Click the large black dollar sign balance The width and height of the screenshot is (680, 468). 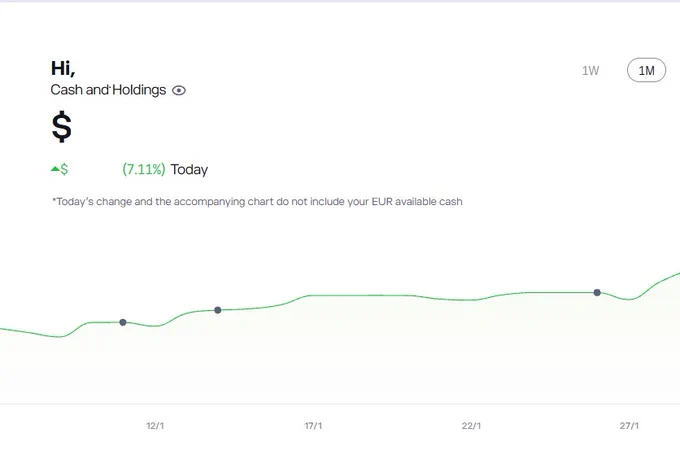[x=62, y=127]
